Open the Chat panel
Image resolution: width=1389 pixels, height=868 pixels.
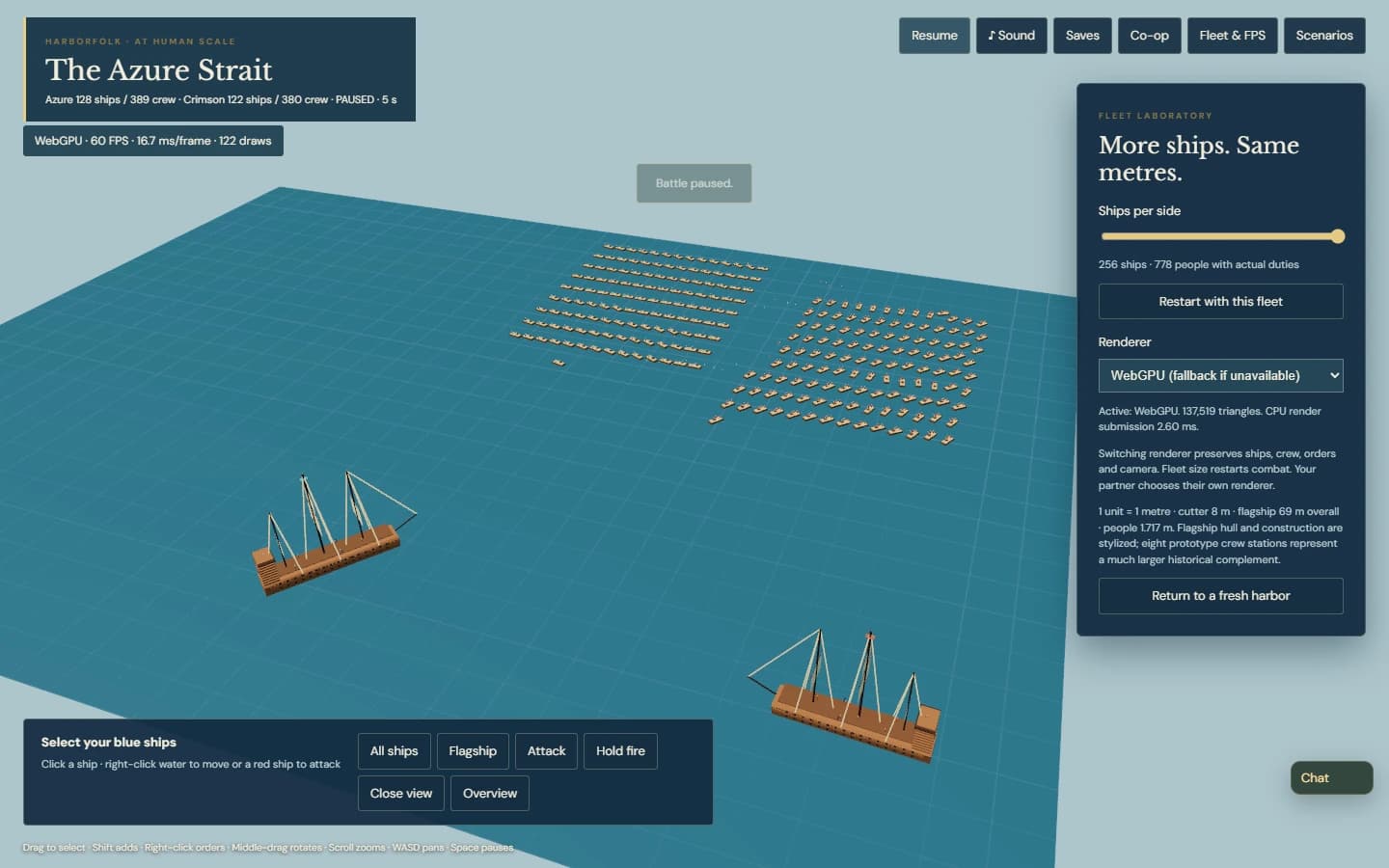[1331, 778]
